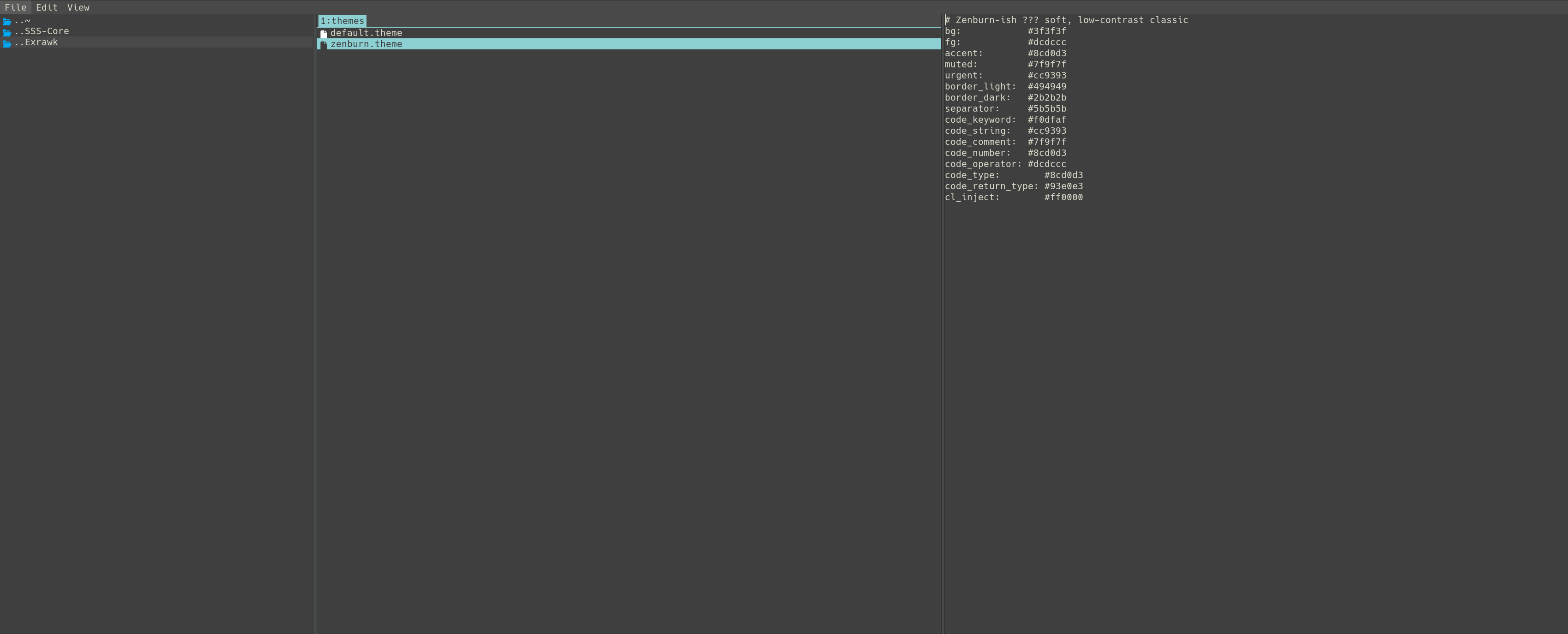Click the code_comment: #7f9f7f line

point(1005,142)
